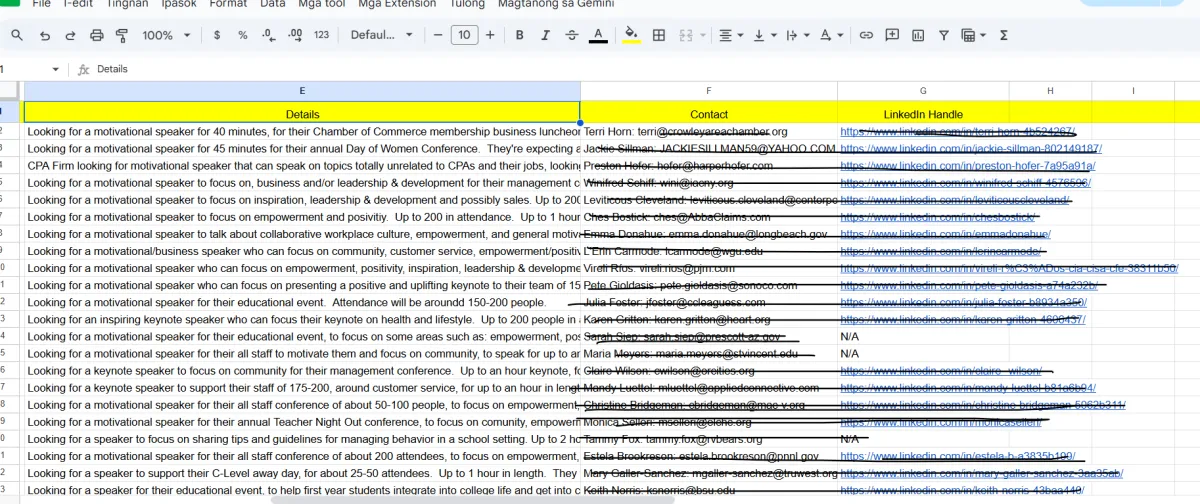Insert a comment with the comment icon
The image size is (1200, 504).
(892, 35)
